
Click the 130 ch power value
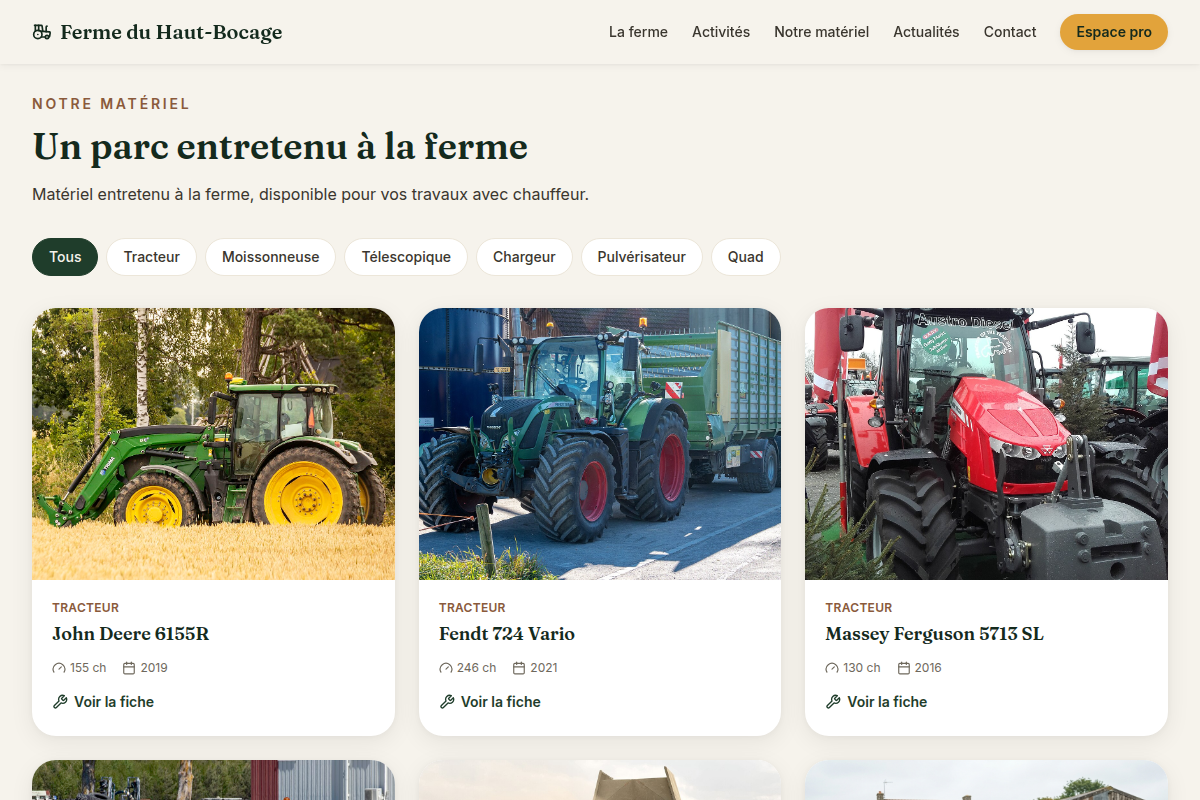(862, 668)
